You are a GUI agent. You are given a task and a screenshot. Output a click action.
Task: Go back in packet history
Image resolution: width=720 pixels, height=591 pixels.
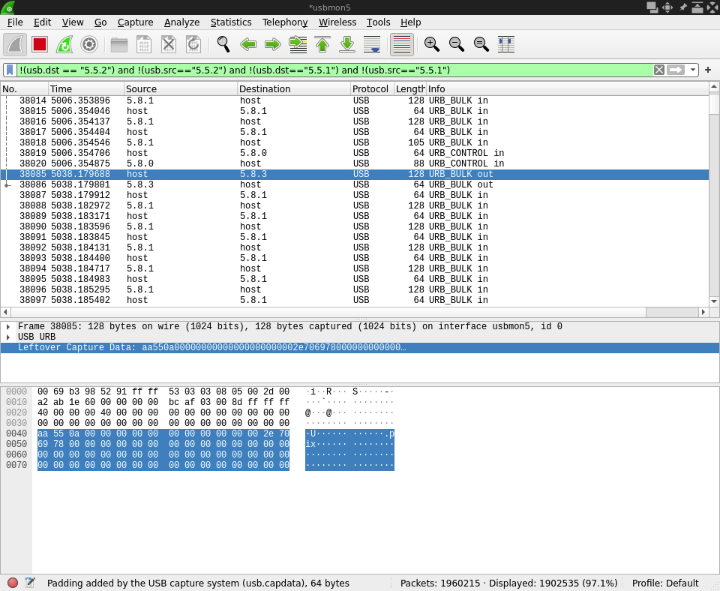248,45
